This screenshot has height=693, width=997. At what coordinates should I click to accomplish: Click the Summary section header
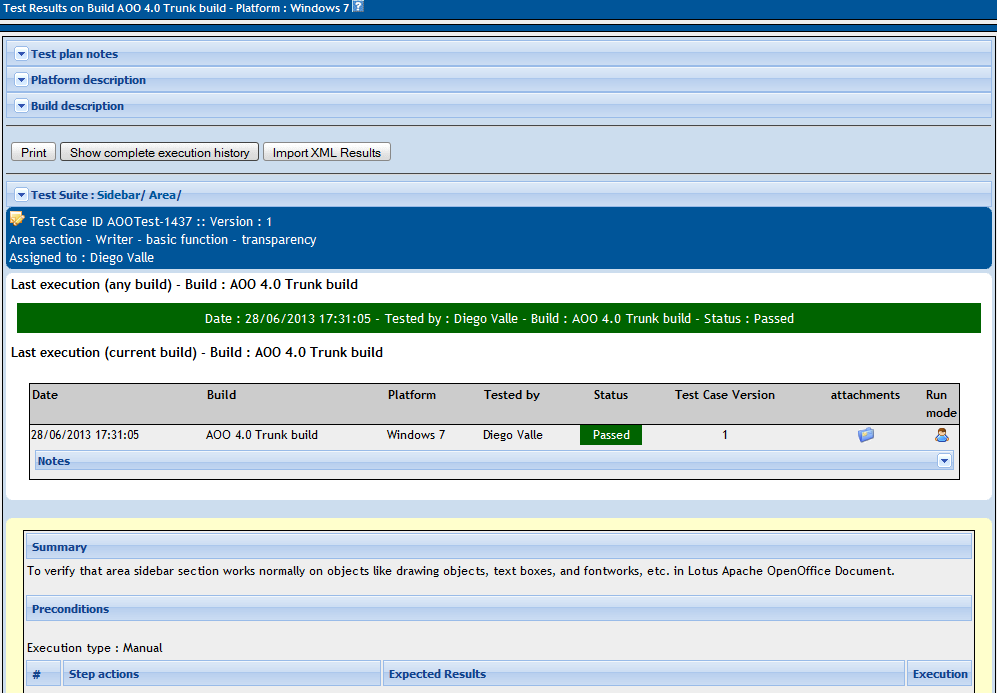click(499, 547)
